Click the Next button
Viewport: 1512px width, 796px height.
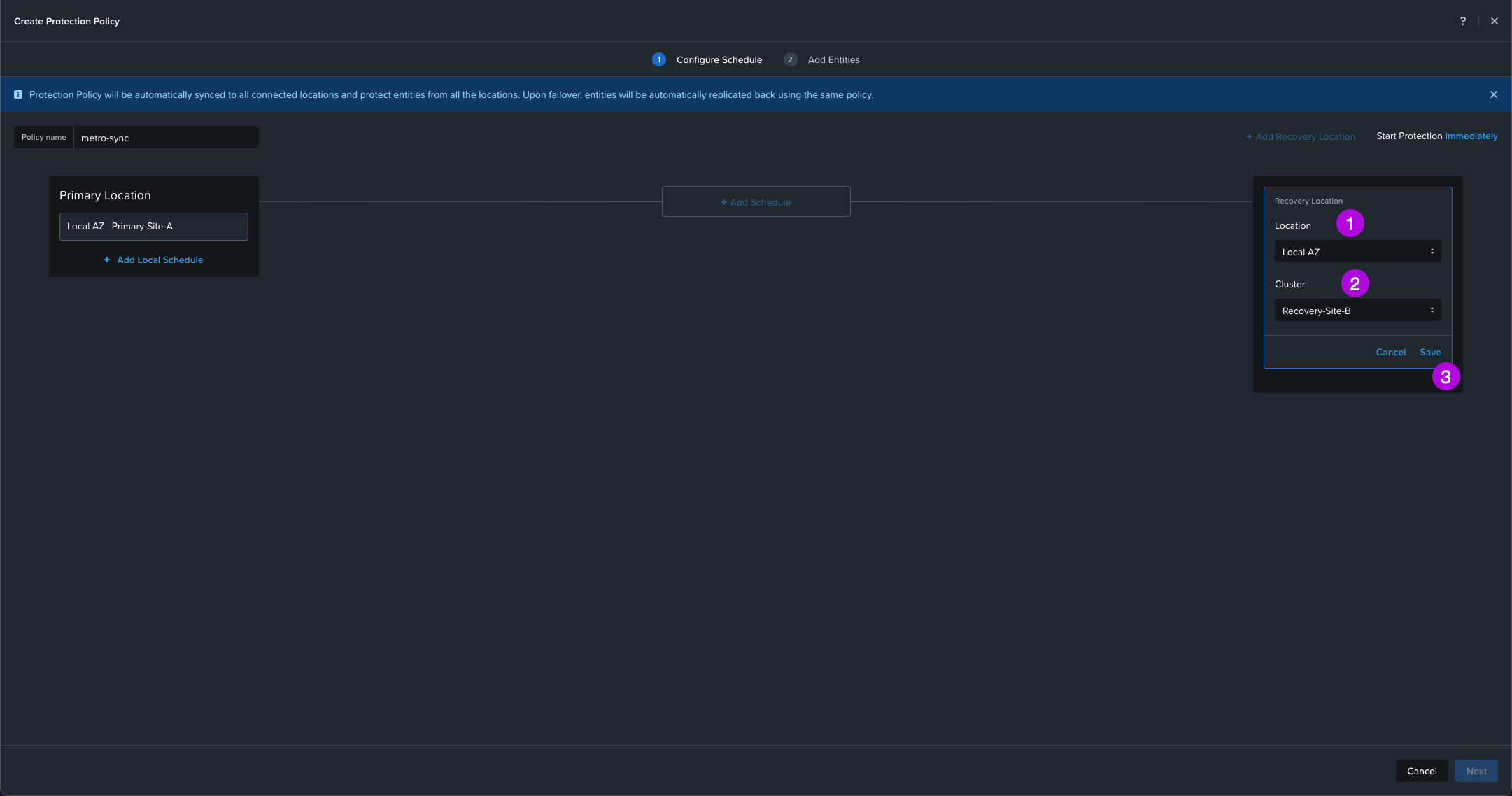(x=1476, y=771)
